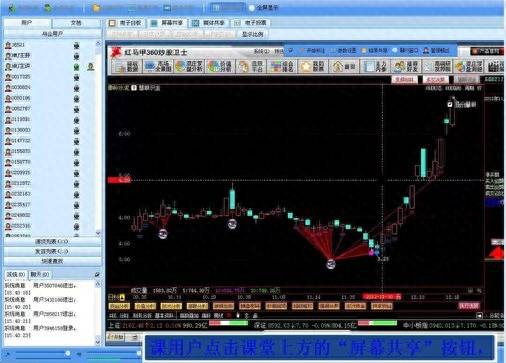Viewport: 506px width, 363px height.
Task: Open the 电子白板 whiteboard tab
Action: tap(126, 23)
